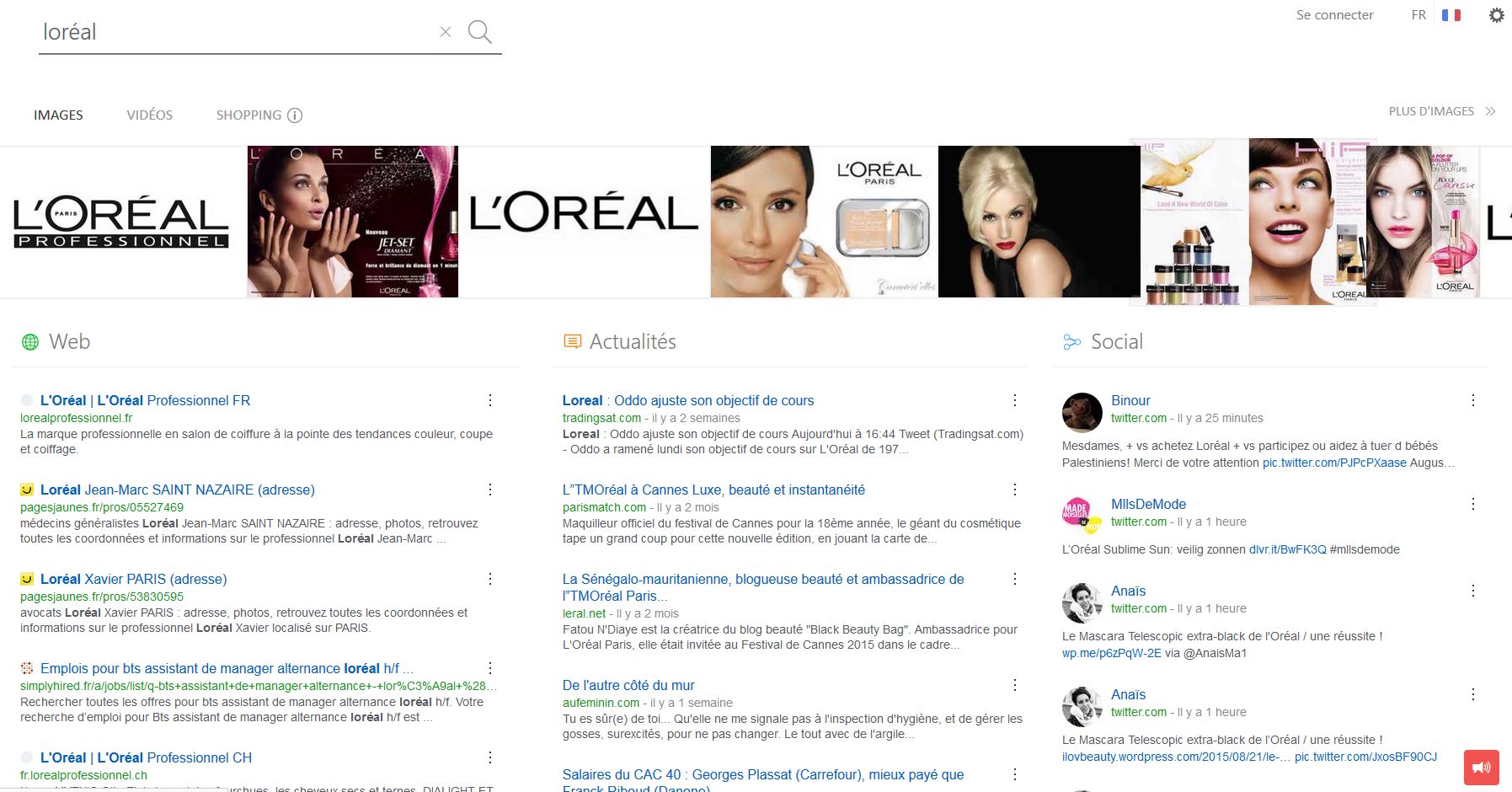Open Rouge Caresse lipstick ad thumbnail

[x=1424, y=222]
